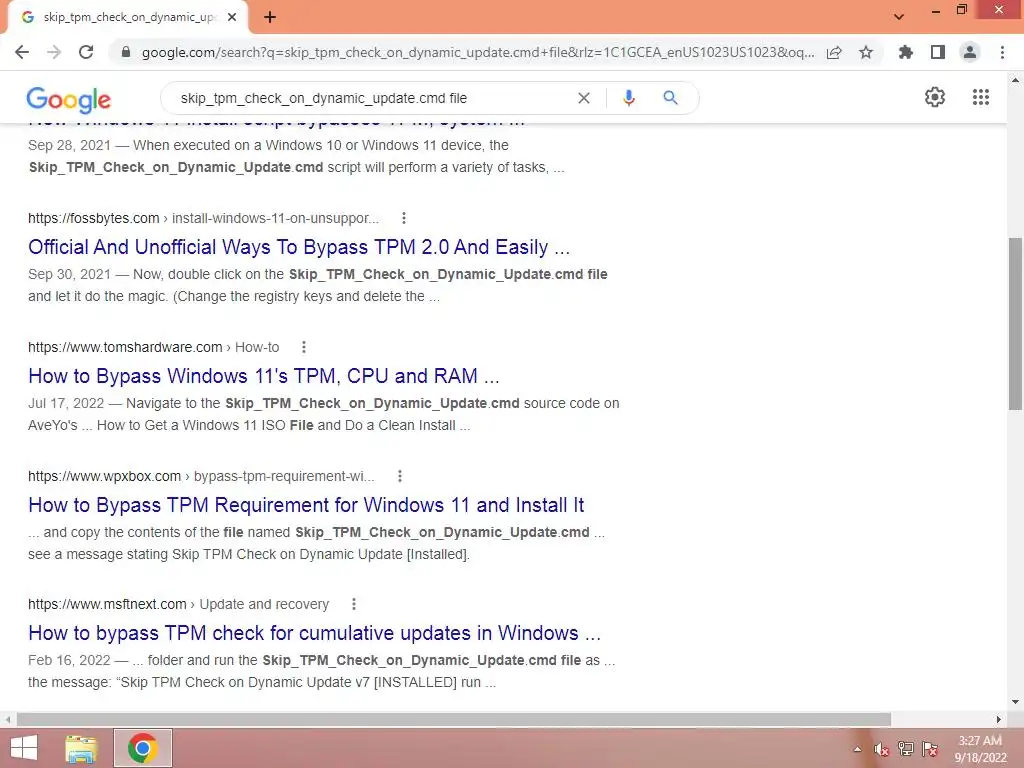Start voice search with the microphone icon
Image resolution: width=1024 pixels, height=768 pixels.
(x=628, y=98)
